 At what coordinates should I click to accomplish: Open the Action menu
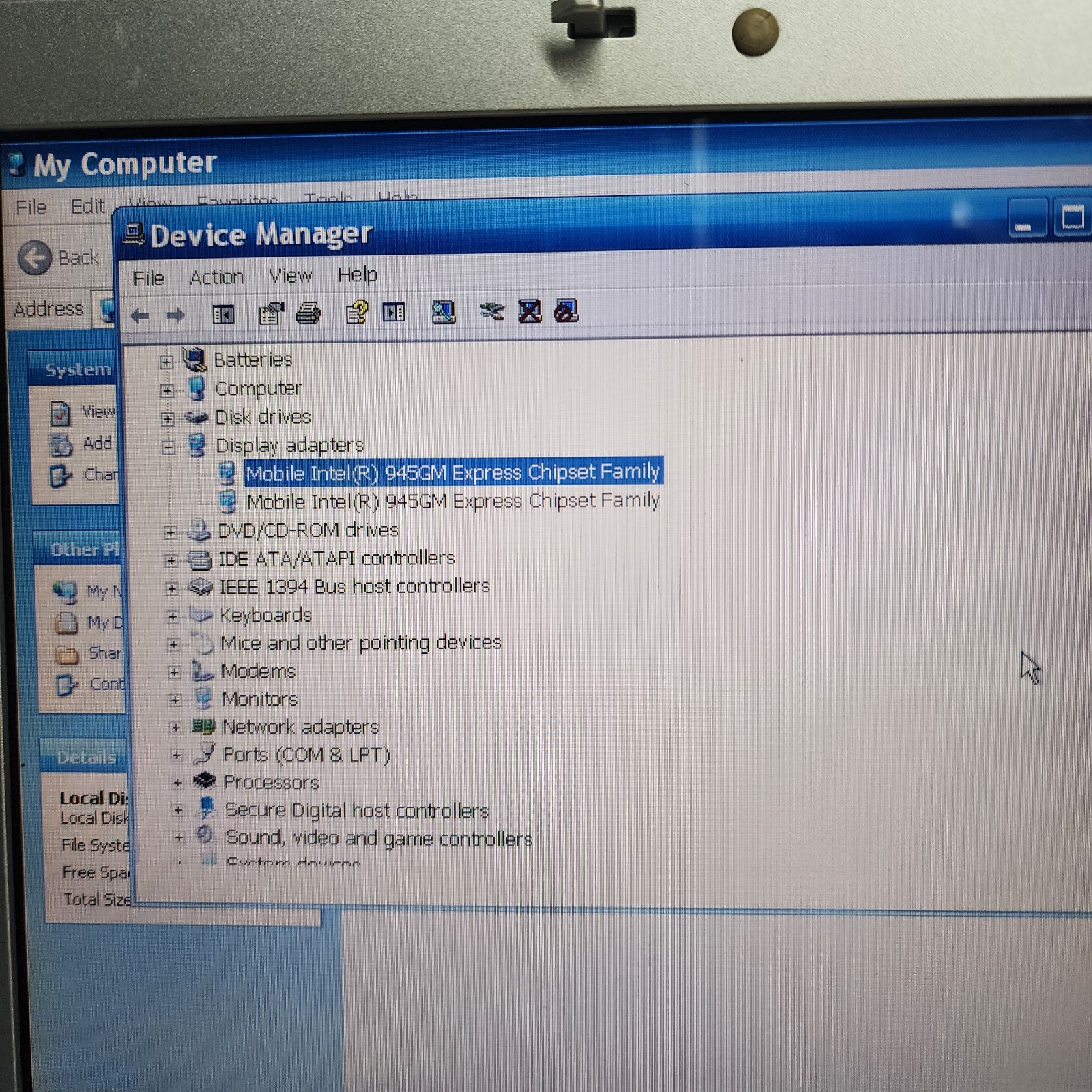point(216,276)
